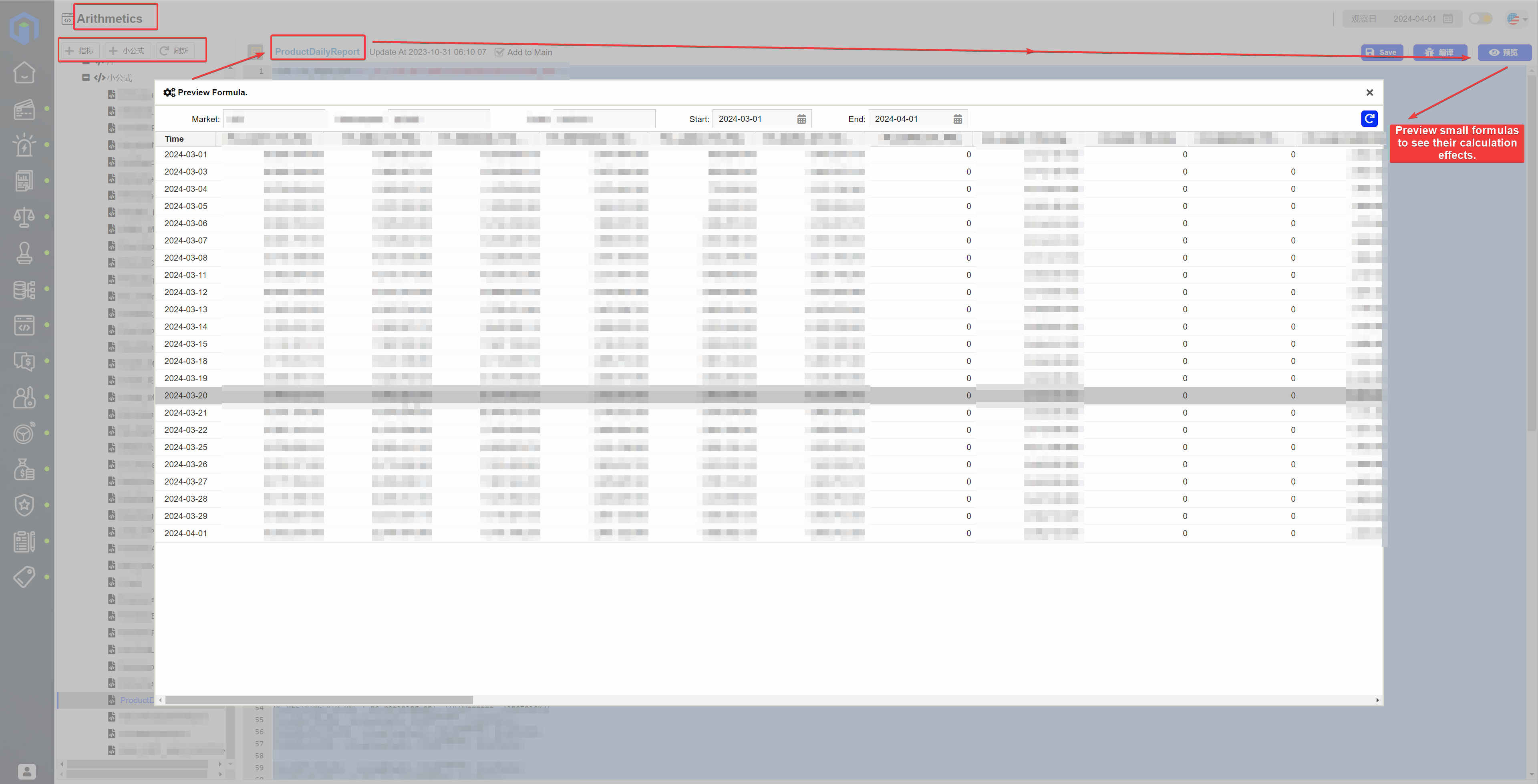Click the formula icon beside ProductDailyReport
The image size is (1538, 784).
(x=256, y=52)
